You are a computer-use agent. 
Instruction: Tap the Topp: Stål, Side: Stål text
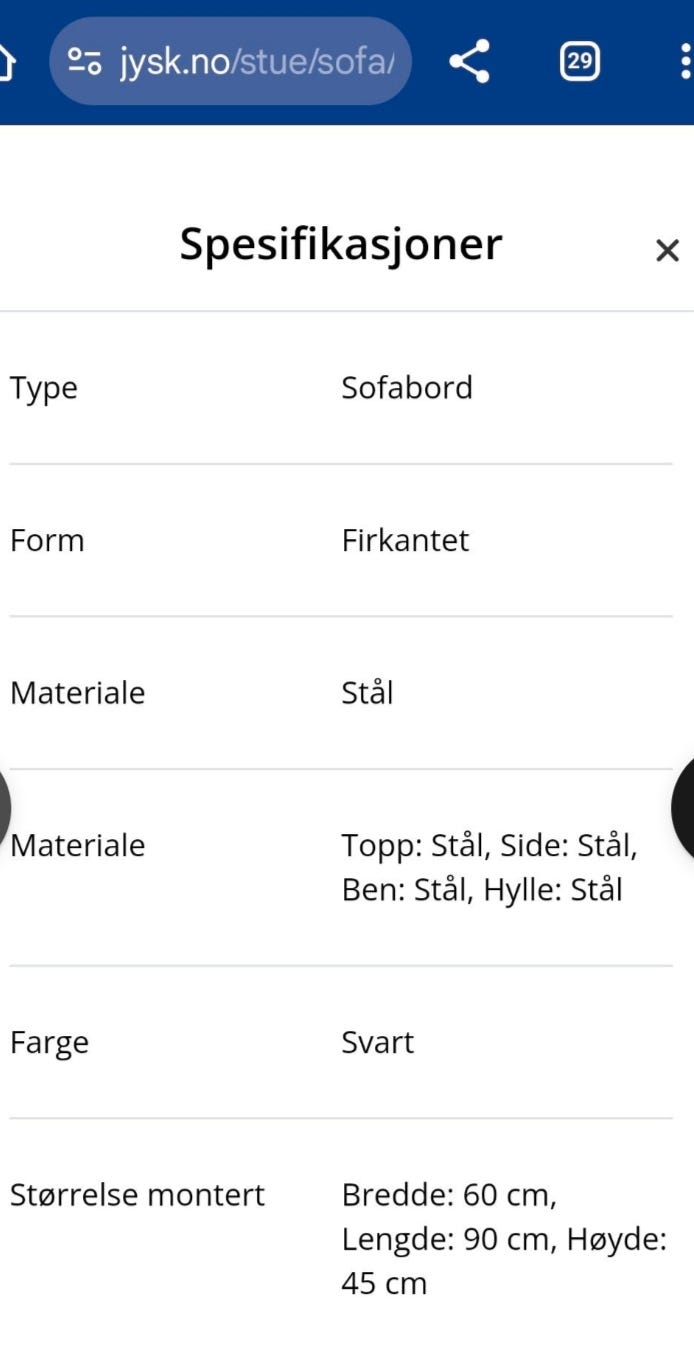pos(489,846)
